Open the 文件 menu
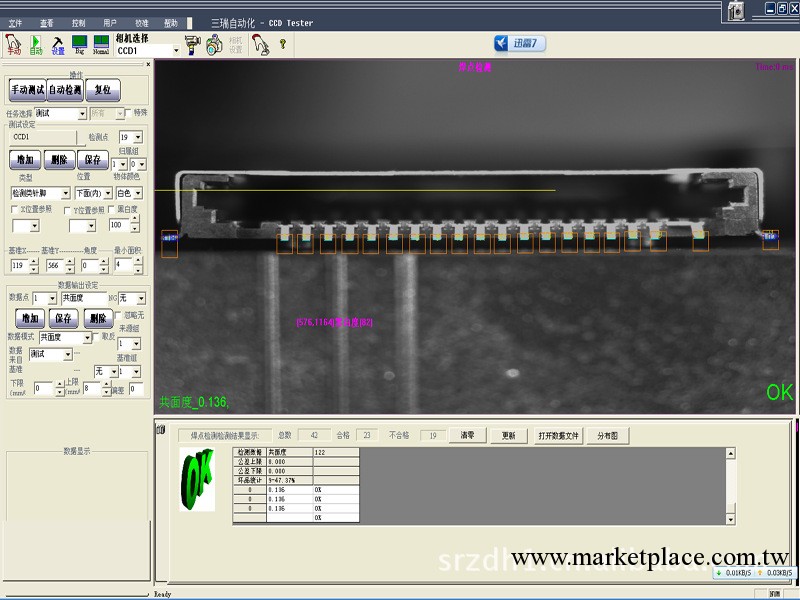 [x=15, y=23]
